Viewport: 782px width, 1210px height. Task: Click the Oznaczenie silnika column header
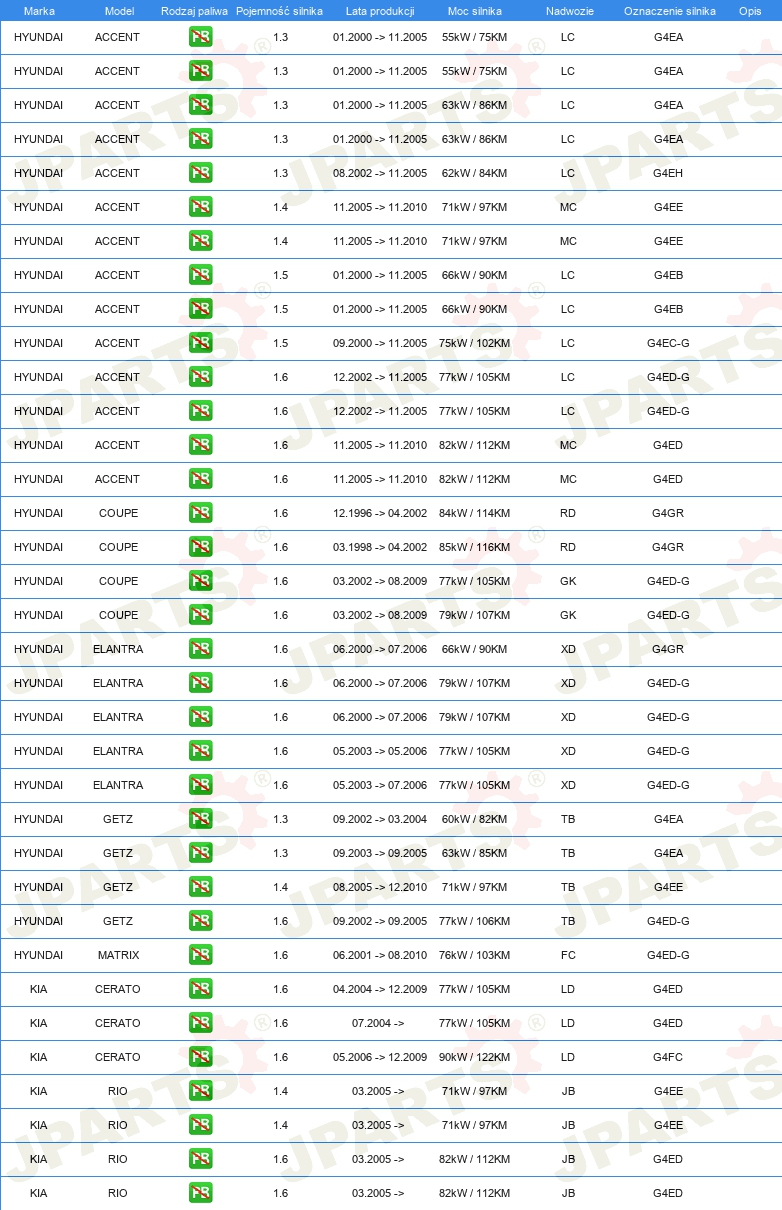pos(669,11)
